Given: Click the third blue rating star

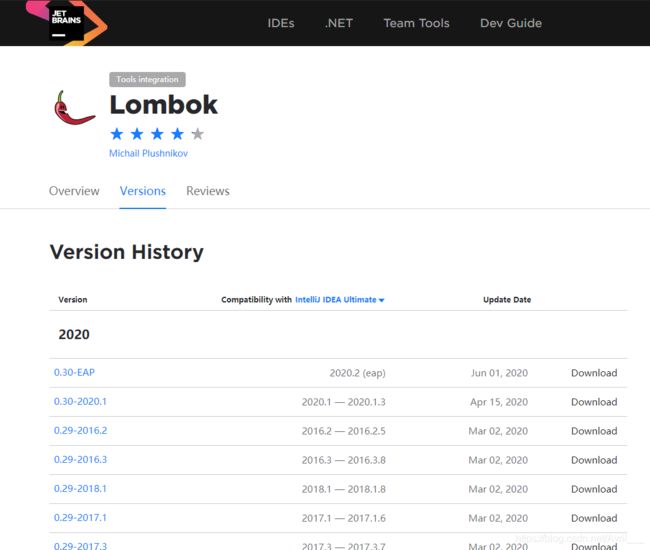Looking at the screenshot, I should [x=157, y=134].
